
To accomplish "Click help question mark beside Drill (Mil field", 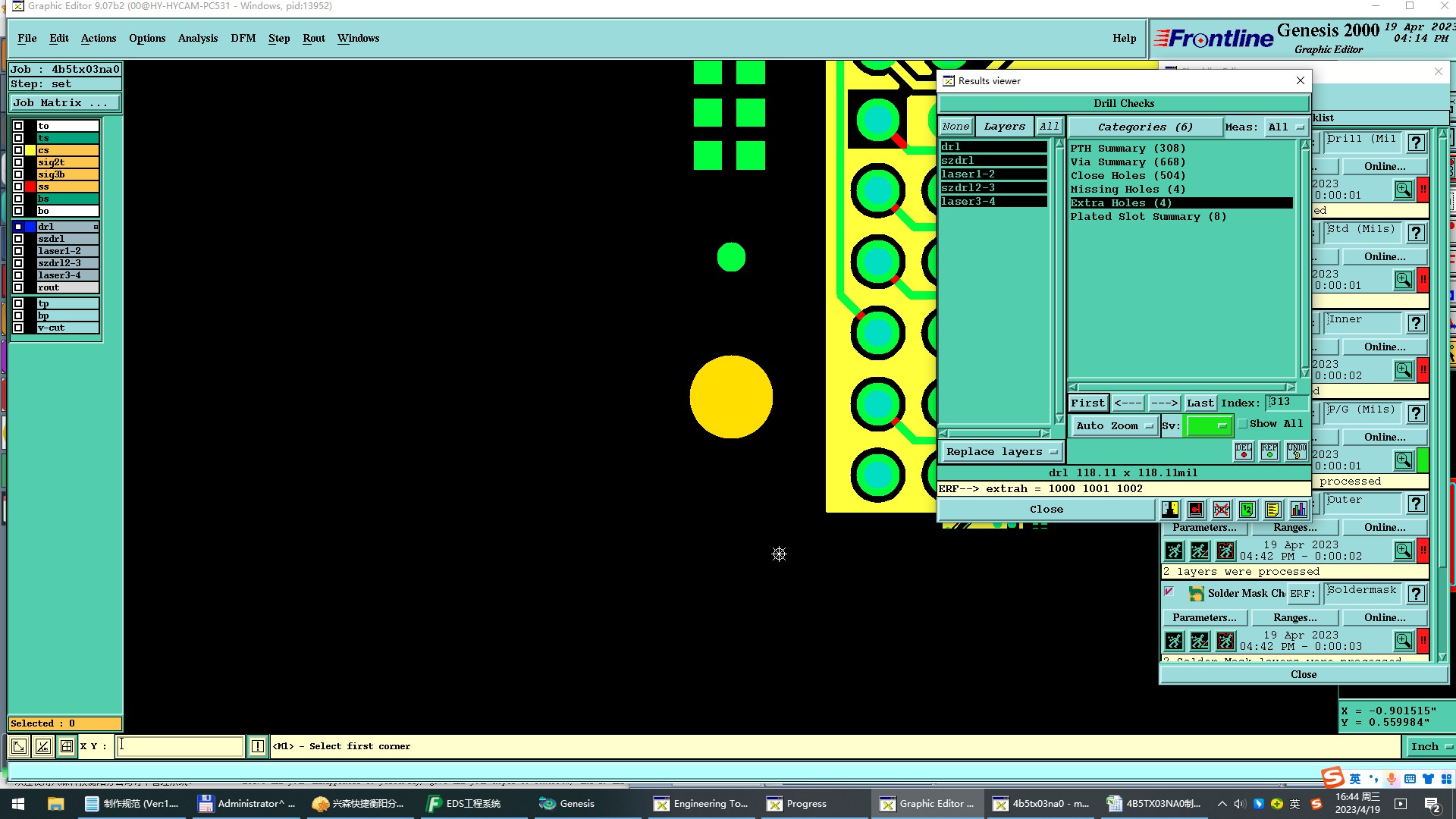I will (1416, 143).
